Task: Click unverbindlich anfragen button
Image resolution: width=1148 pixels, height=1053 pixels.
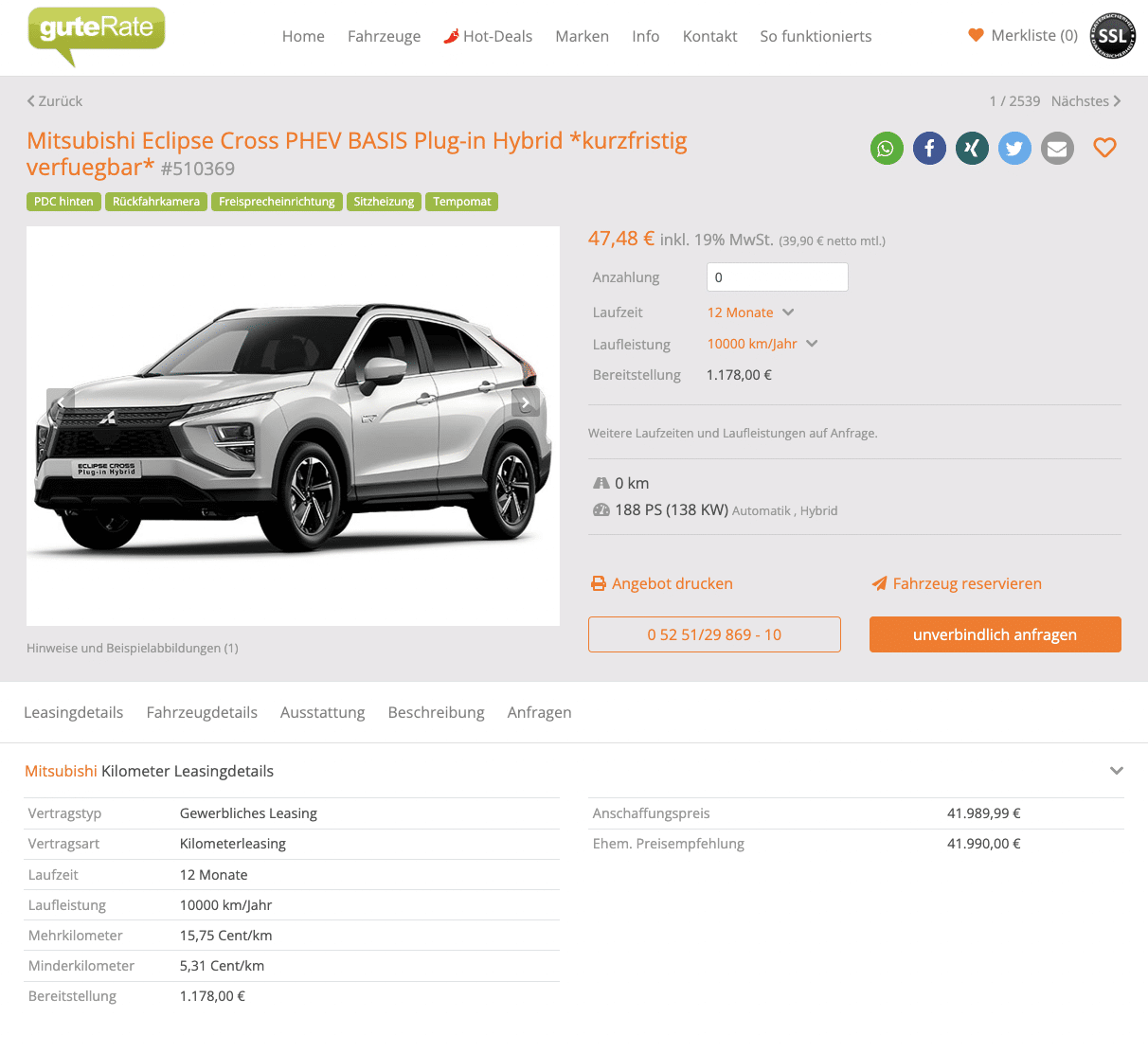Action: click(996, 634)
